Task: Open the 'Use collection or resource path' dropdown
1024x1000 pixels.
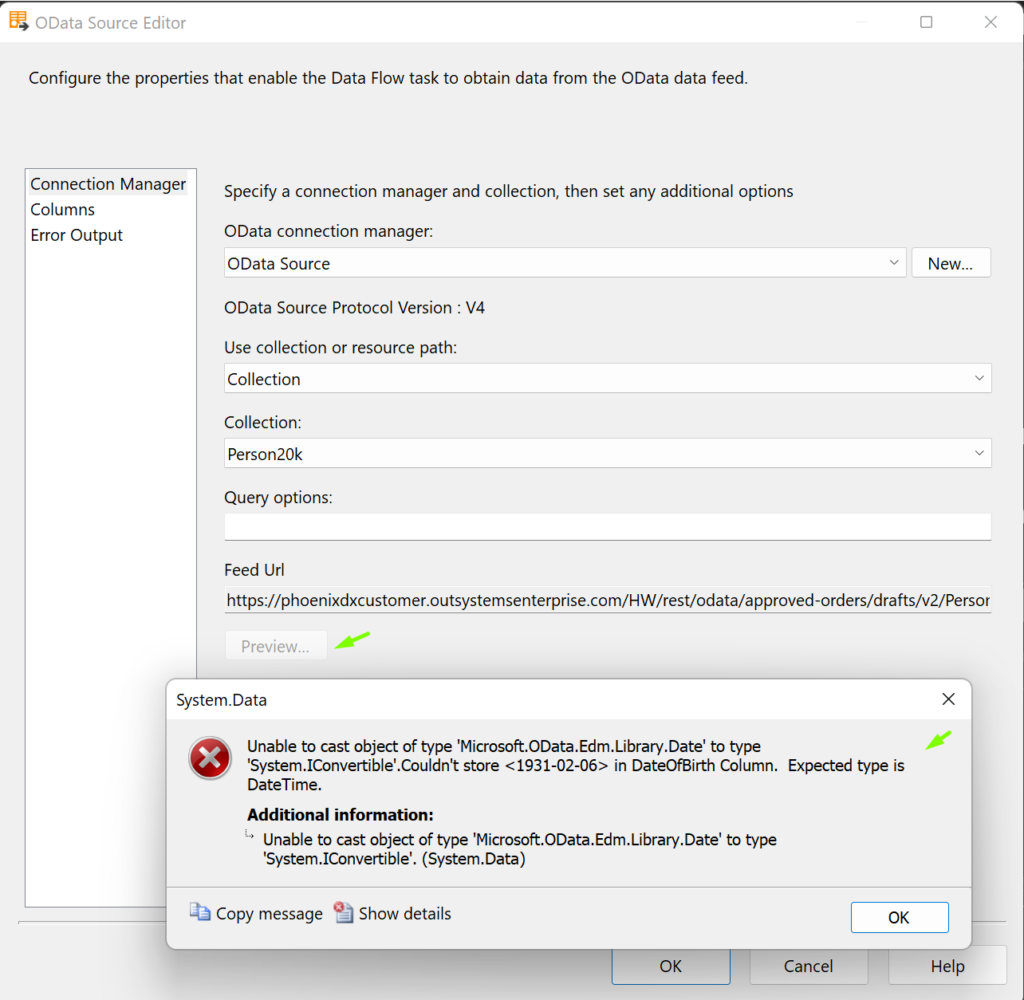Action: pos(978,379)
